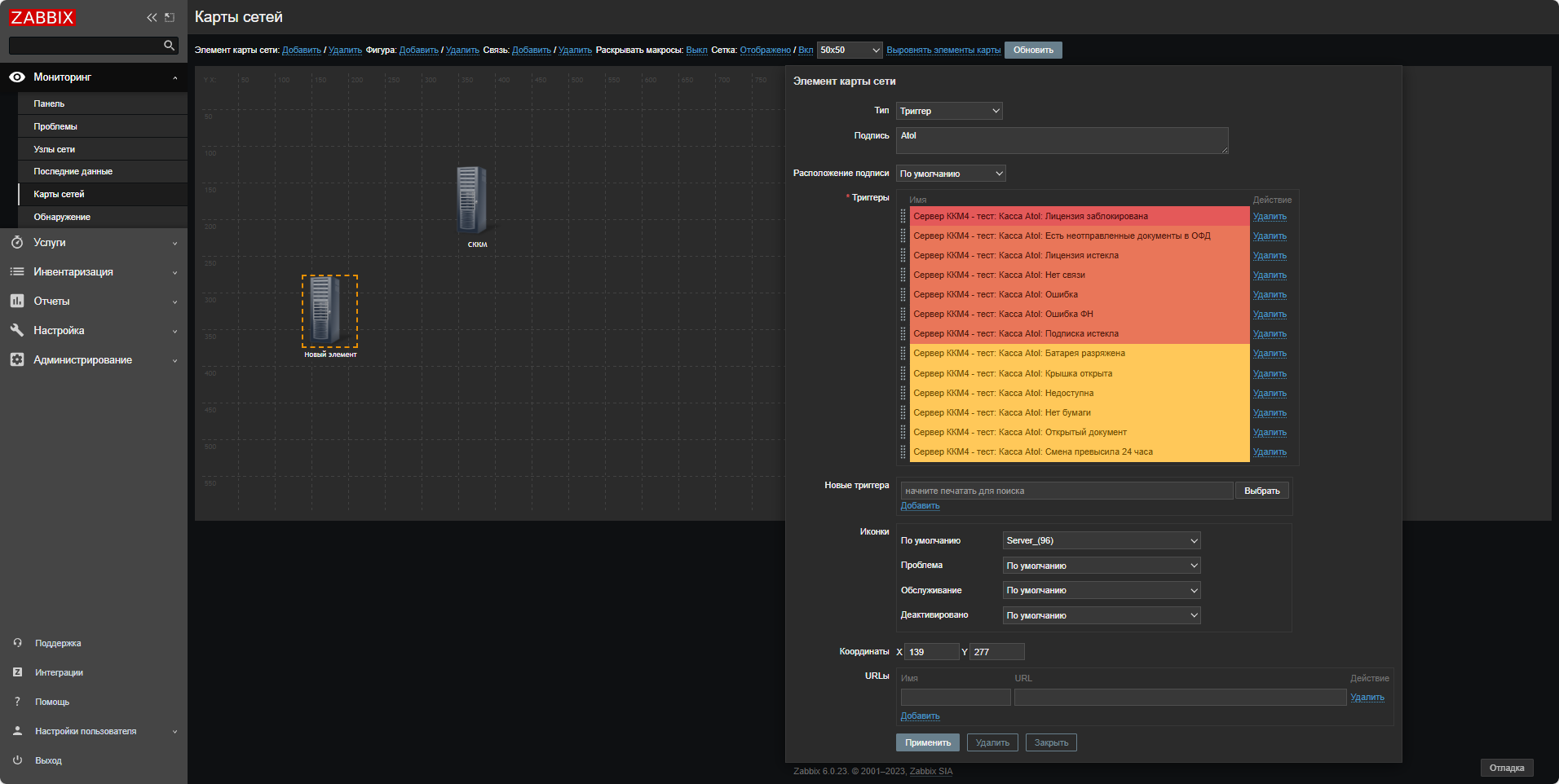Click the Zabbix logo

coord(42,17)
